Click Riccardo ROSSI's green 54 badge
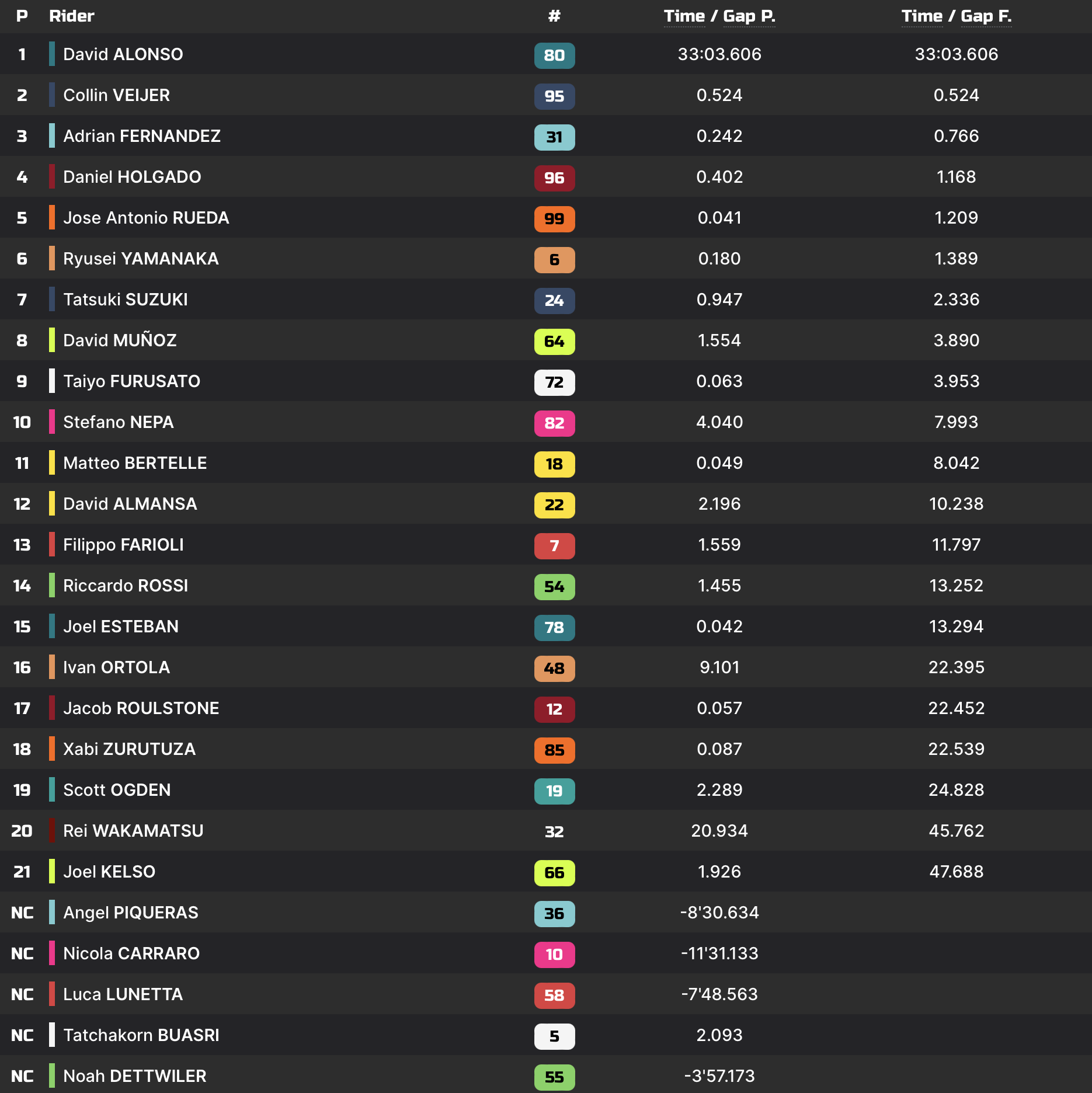 coord(554,587)
